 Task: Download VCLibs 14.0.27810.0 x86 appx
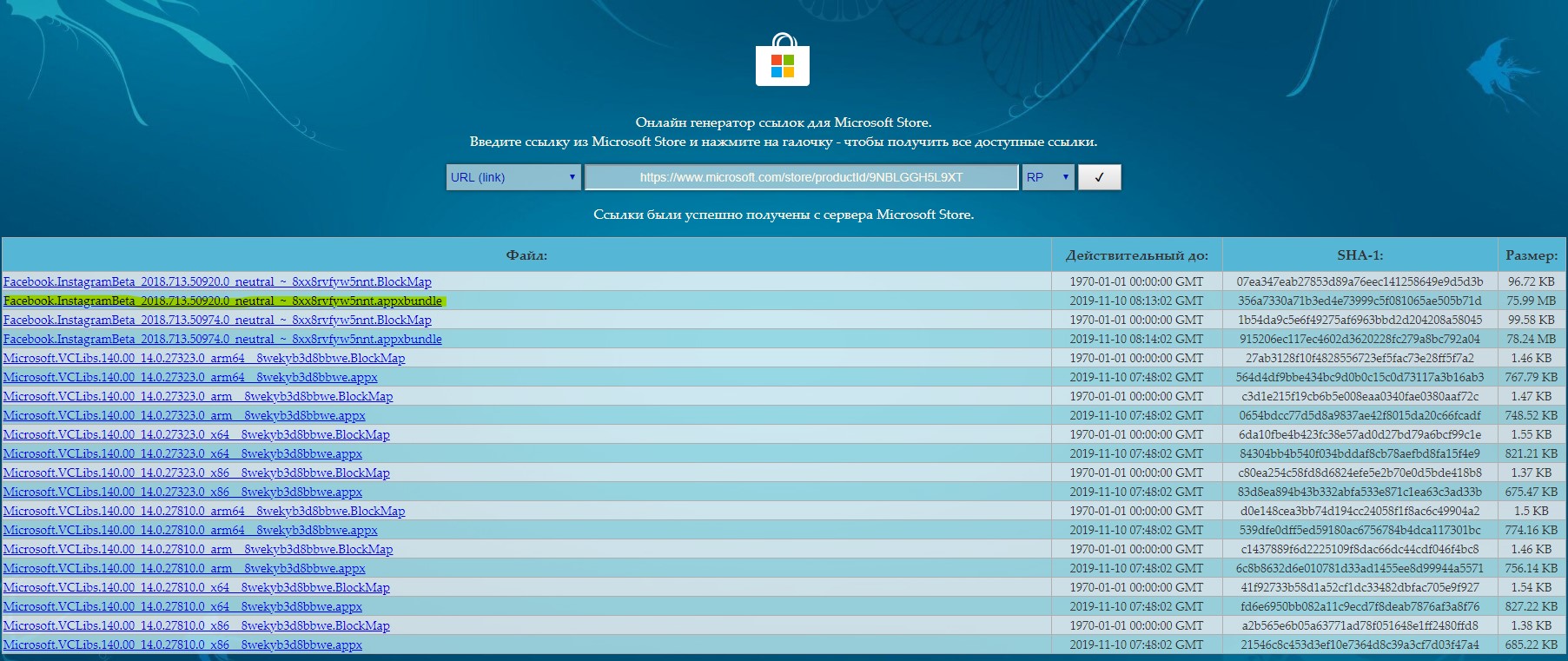[x=182, y=644]
